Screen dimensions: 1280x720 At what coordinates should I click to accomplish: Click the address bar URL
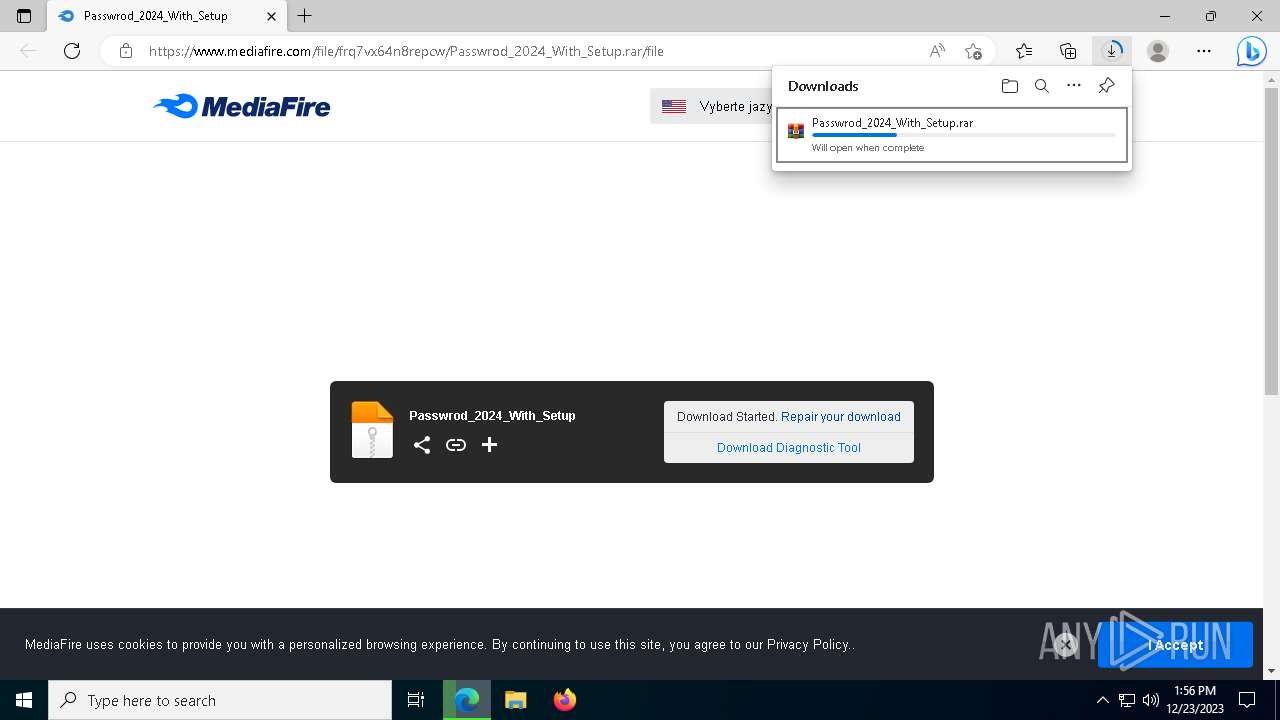(x=406, y=51)
